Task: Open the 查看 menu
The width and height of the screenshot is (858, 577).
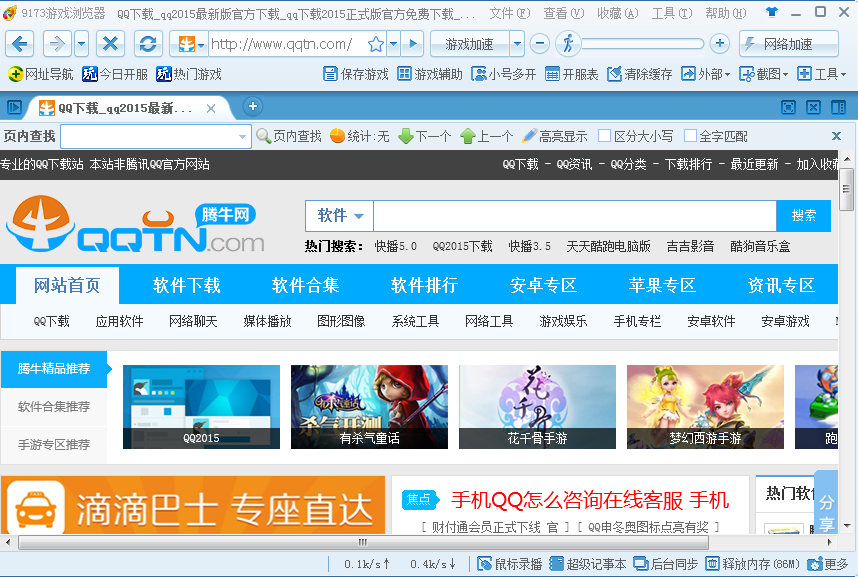Action: pyautogui.click(x=564, y=13)
